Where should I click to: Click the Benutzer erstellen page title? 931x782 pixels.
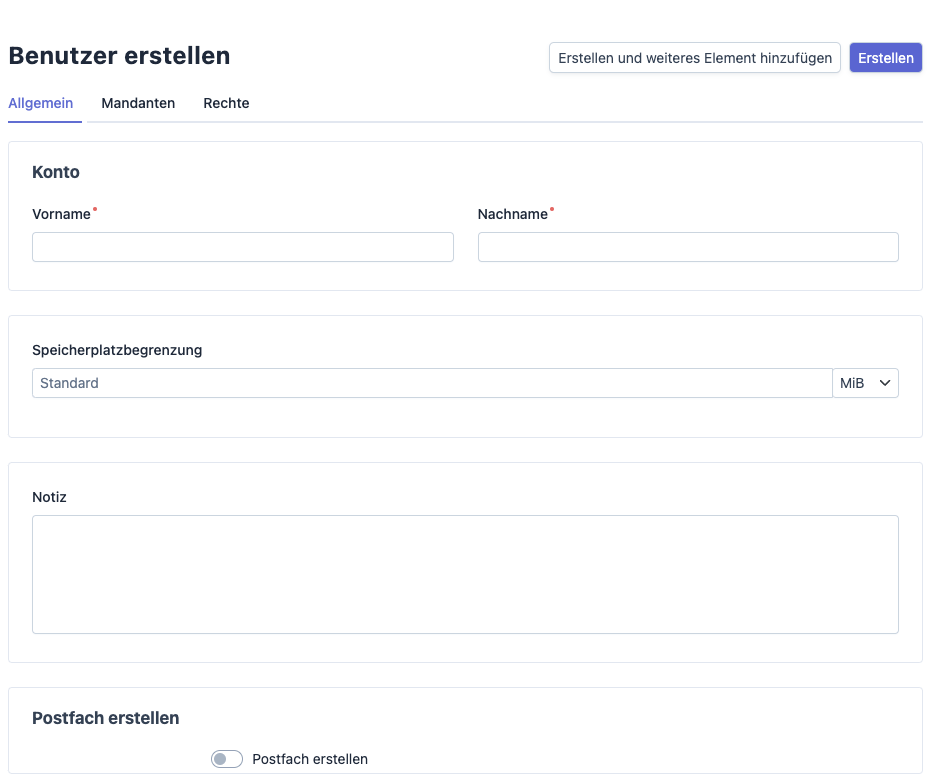coord(119,56)
